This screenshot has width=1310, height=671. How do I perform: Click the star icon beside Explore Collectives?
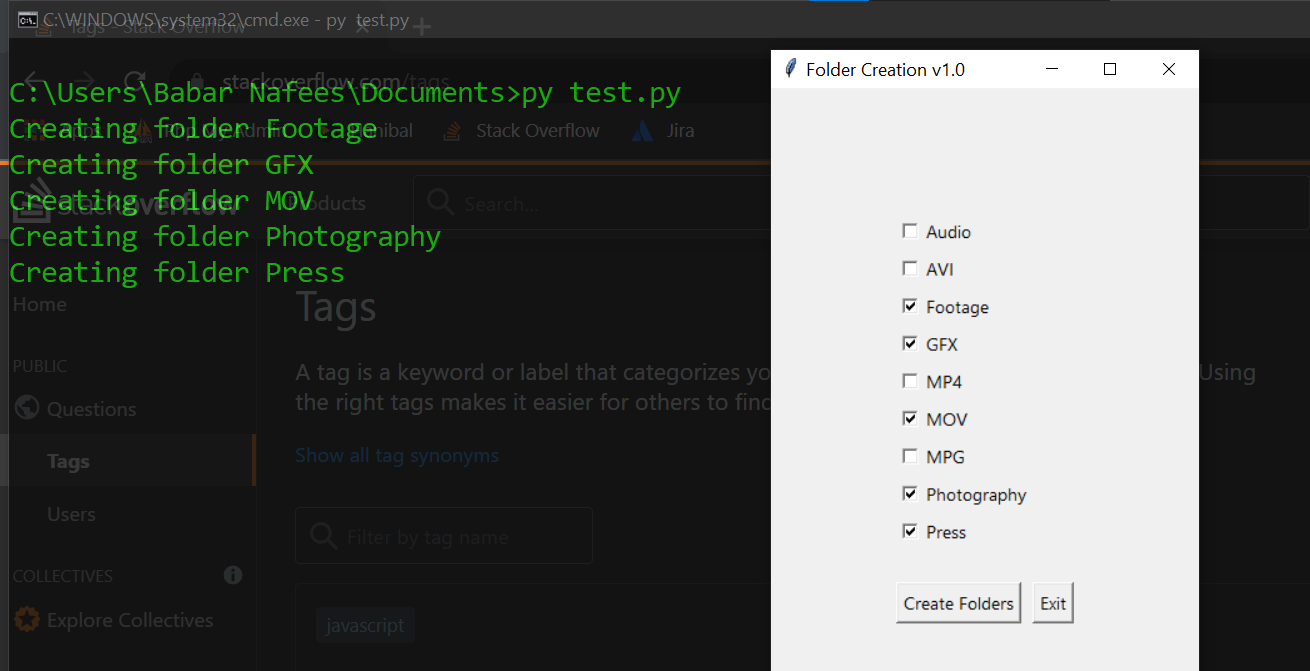point(28,620)
